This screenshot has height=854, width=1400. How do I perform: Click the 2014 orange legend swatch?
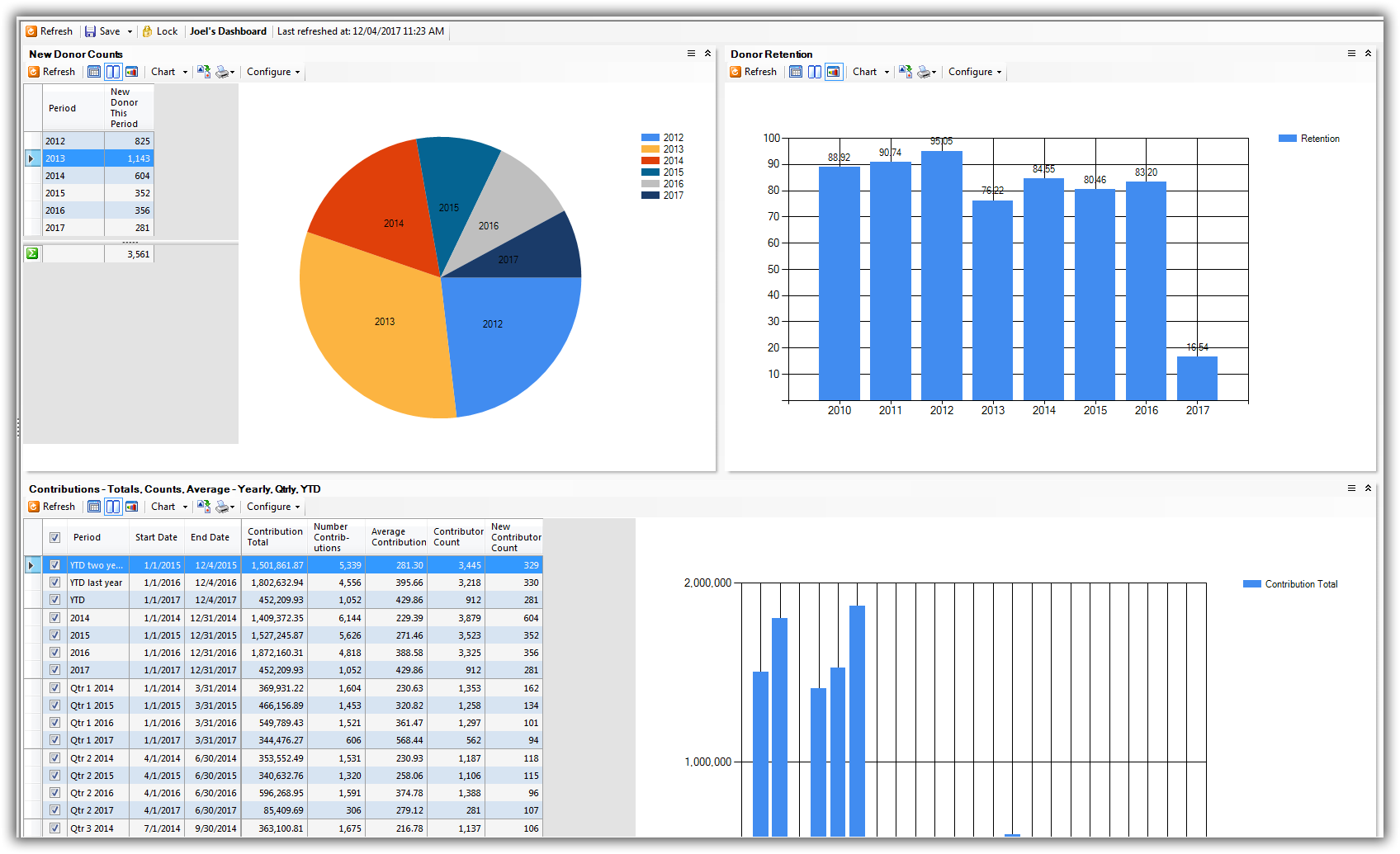click(650, 161)
